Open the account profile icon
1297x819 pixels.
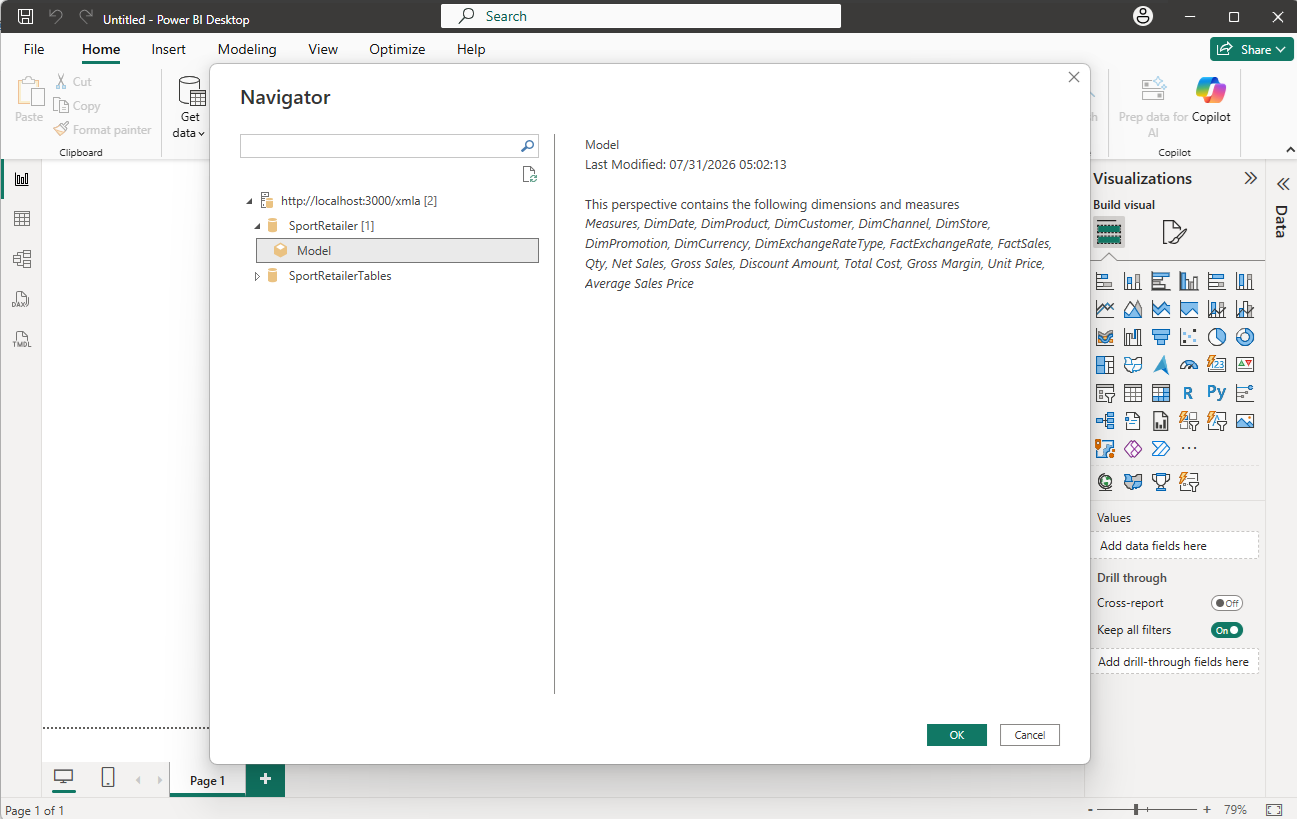pyautogui.click(x=1142, y=17)
